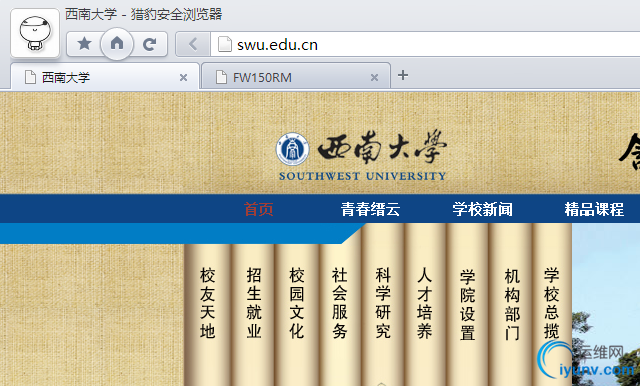Open the 精品课程 navigation item
Viewport: 640px width, 386px height.
pyautogui.click(x=594, y=209)
